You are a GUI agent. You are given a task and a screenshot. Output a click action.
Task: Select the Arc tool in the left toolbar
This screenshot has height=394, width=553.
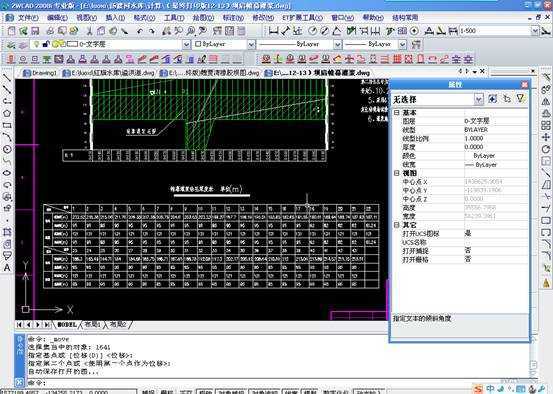pyautogui.click(x=7, y=137)
